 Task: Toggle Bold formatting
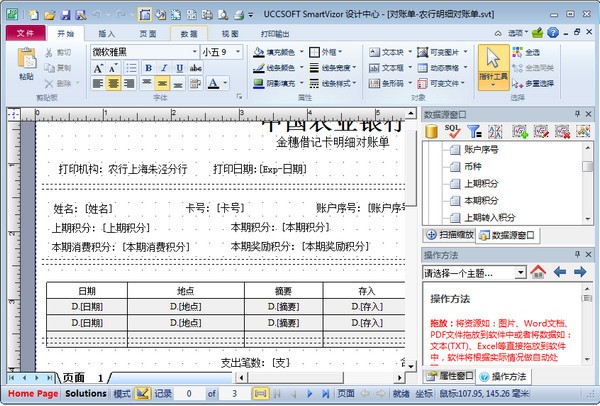(148, 68)
